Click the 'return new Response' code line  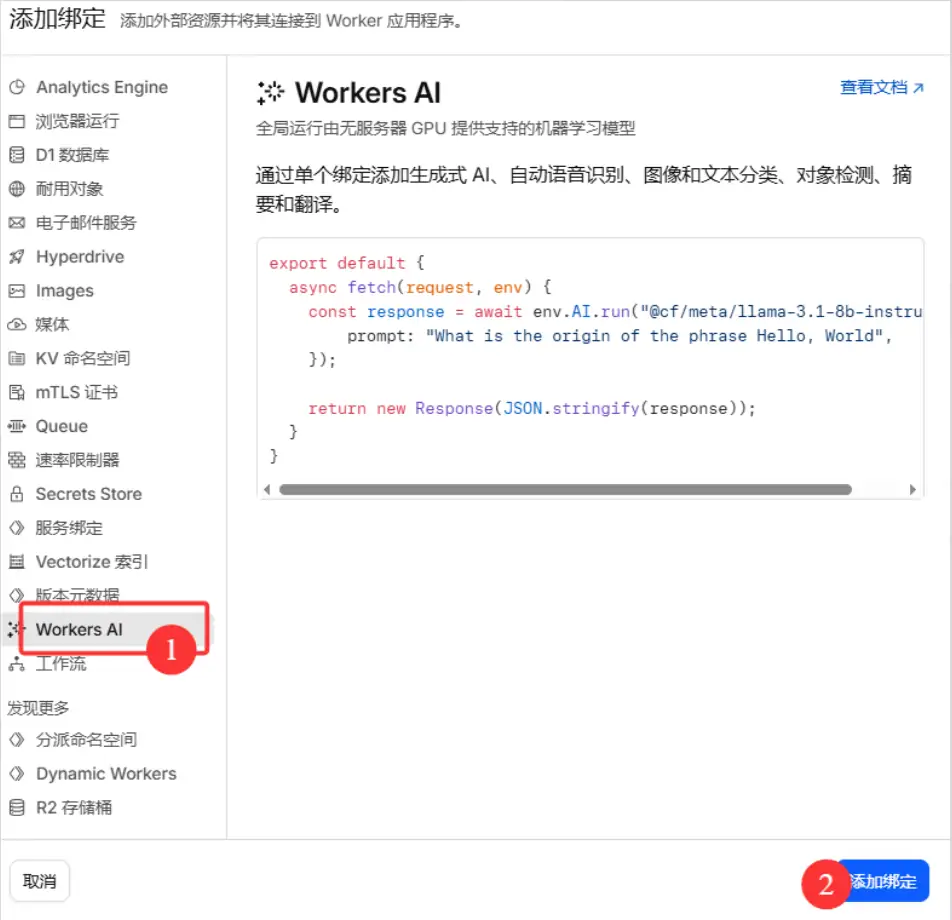pos(532,408)
